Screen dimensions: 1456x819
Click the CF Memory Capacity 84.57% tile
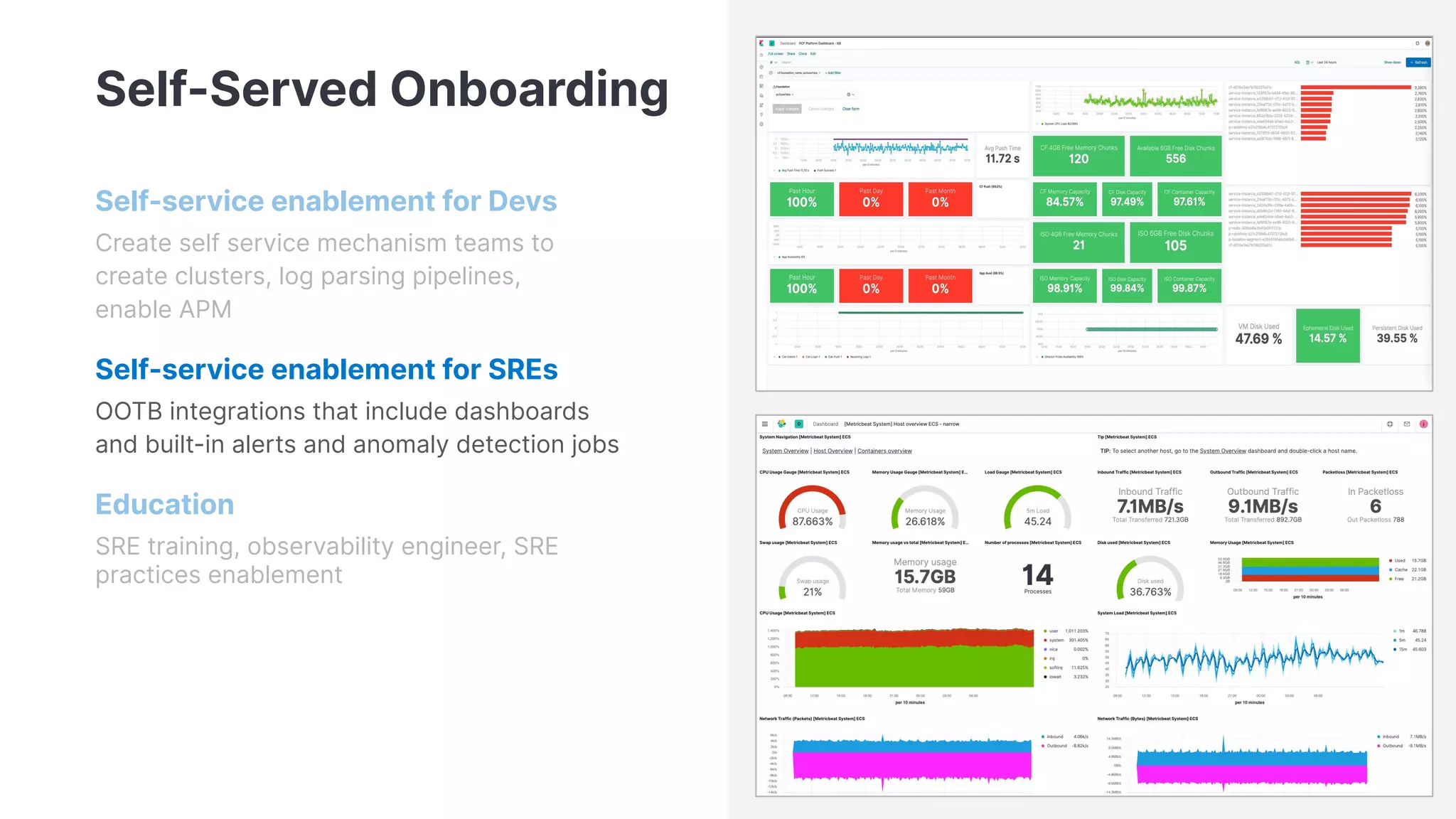[1064, 198]
